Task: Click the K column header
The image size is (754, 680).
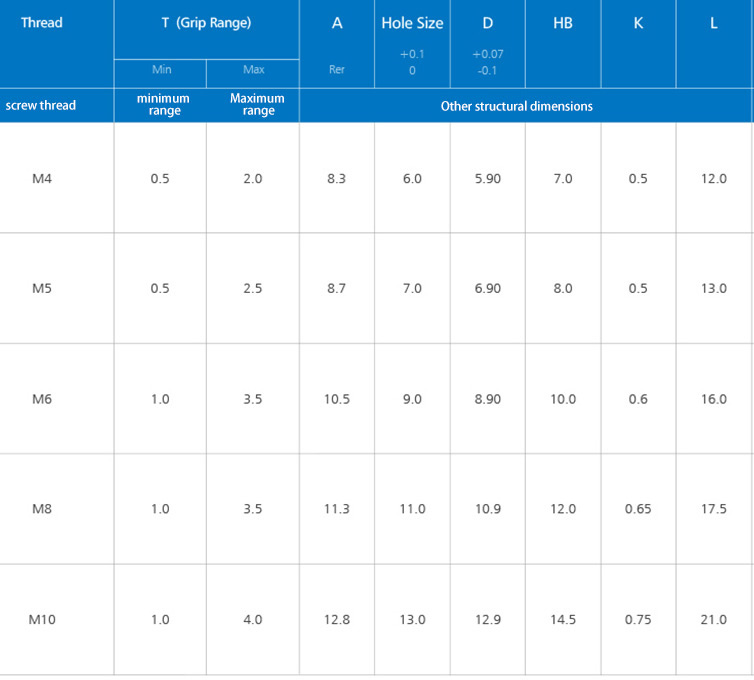Action: pyautogui.click(x=638, y=23)
